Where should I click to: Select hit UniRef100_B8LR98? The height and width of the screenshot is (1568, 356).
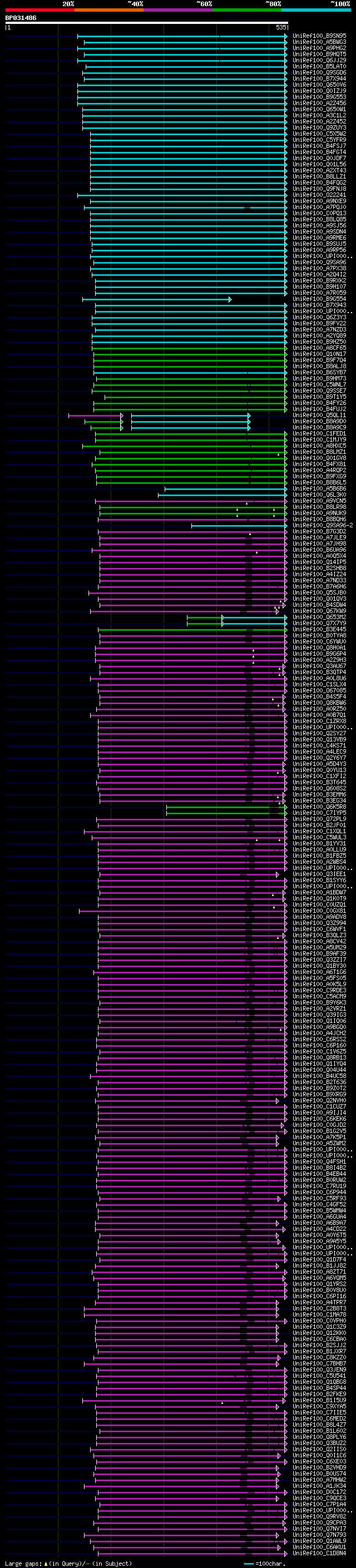(x=319, y=507)
